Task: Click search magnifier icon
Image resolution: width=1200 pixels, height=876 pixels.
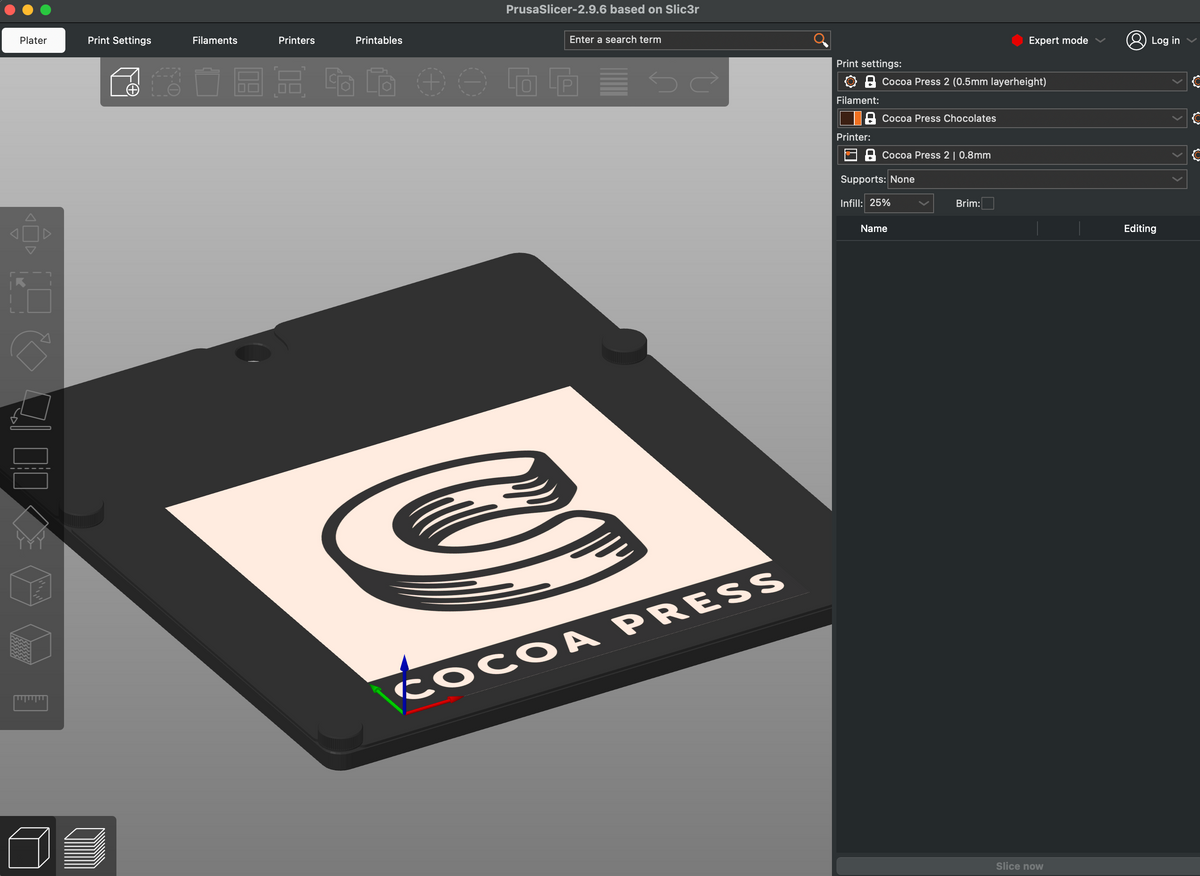Action: tap(821, 40)
